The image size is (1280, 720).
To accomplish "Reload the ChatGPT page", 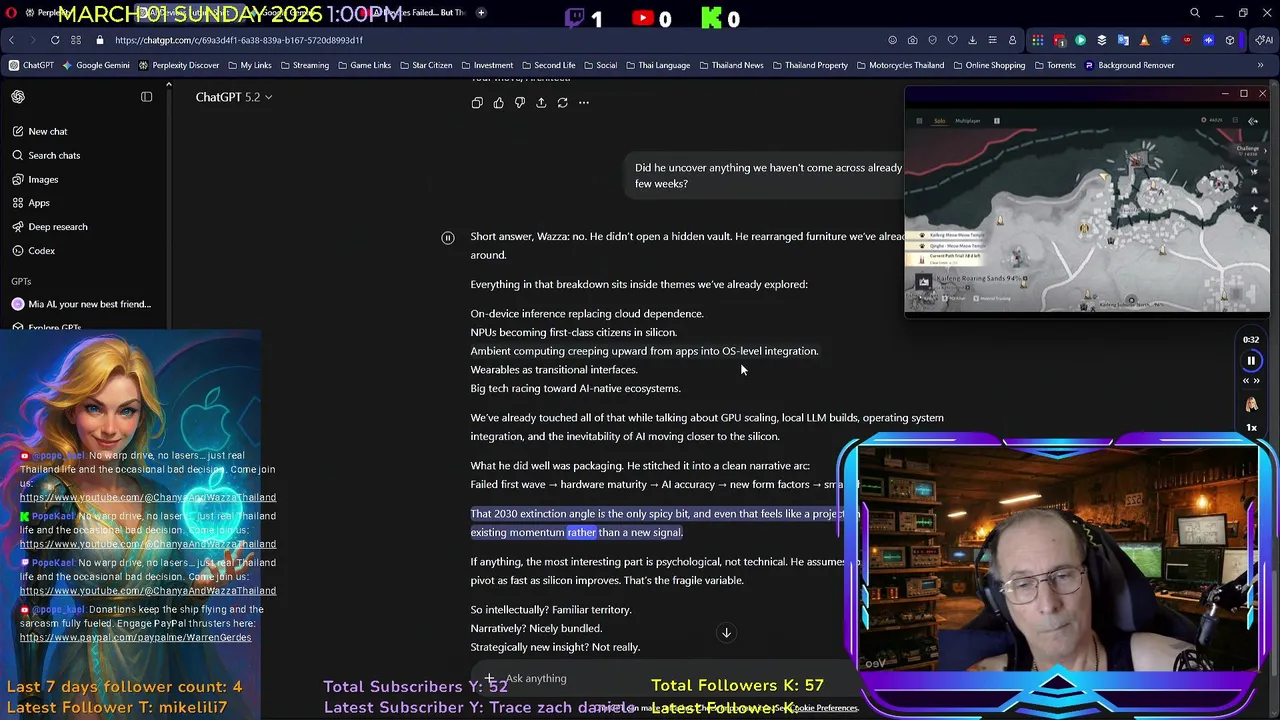I will pos(55,40).
